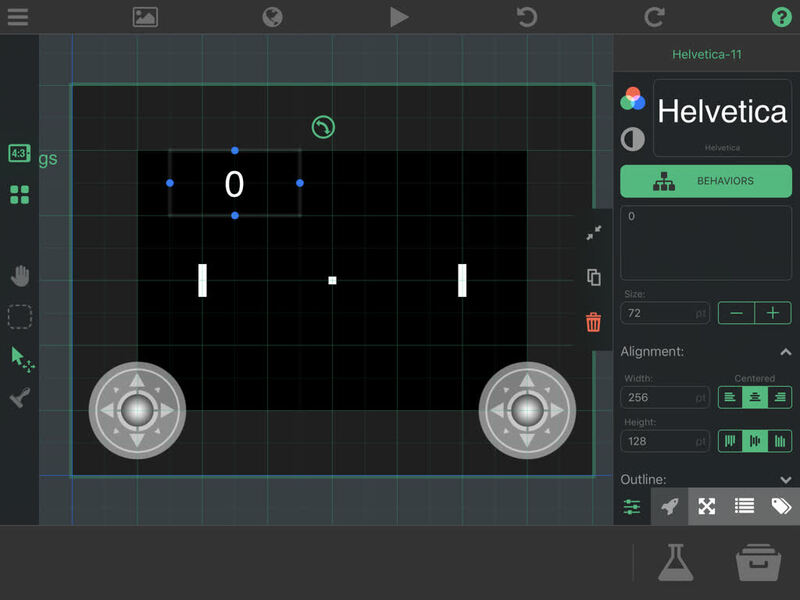Collapse the Alignment section
The width and height of the screenshot is (800, 600).
click(786, 352)
